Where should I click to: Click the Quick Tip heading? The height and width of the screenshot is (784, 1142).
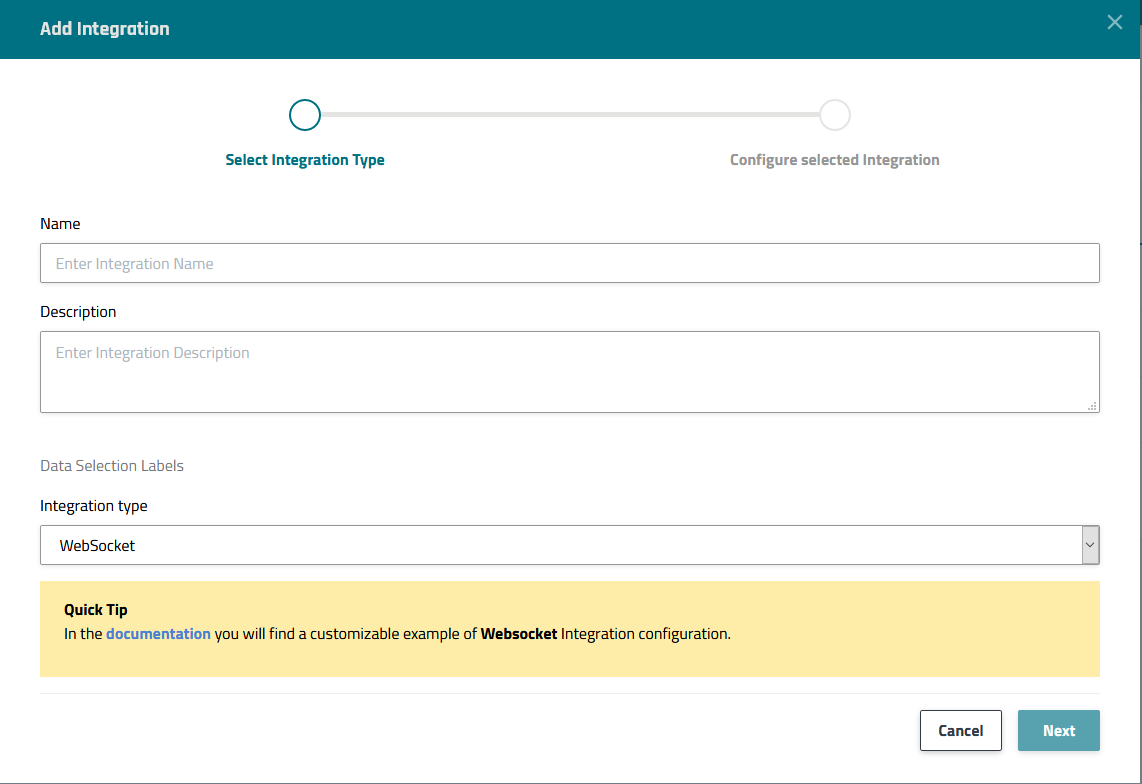pyautogui.click(x=96, y=610)
